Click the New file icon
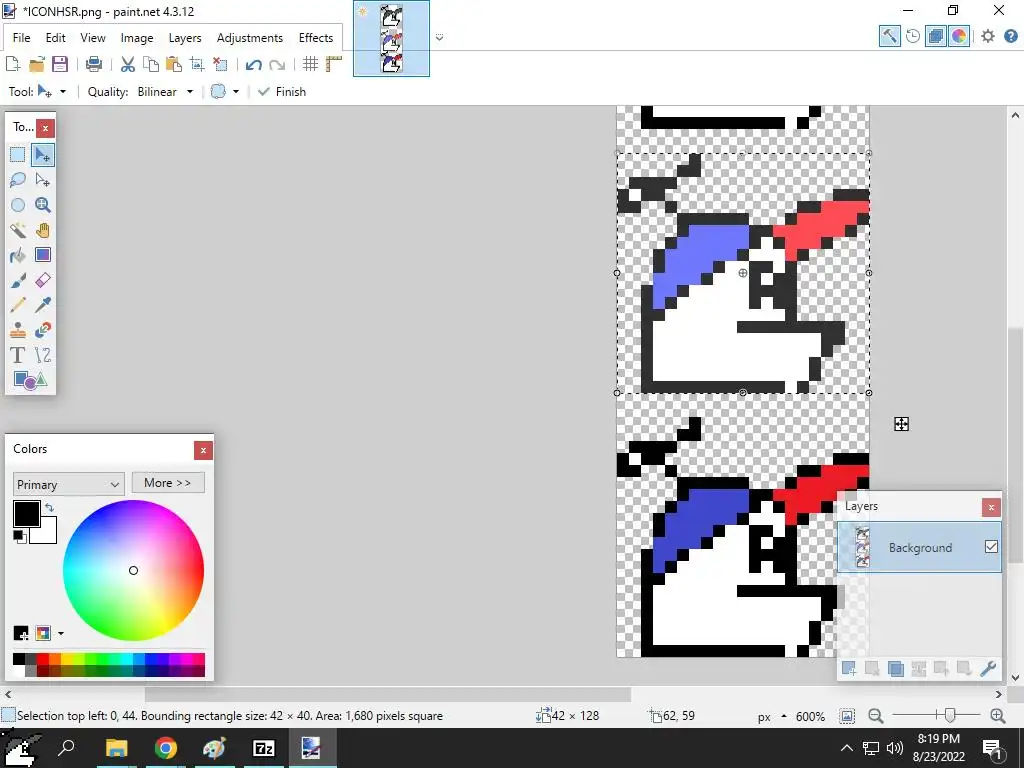Screen dimensions: 1024x768 click(x=12, y=64)
